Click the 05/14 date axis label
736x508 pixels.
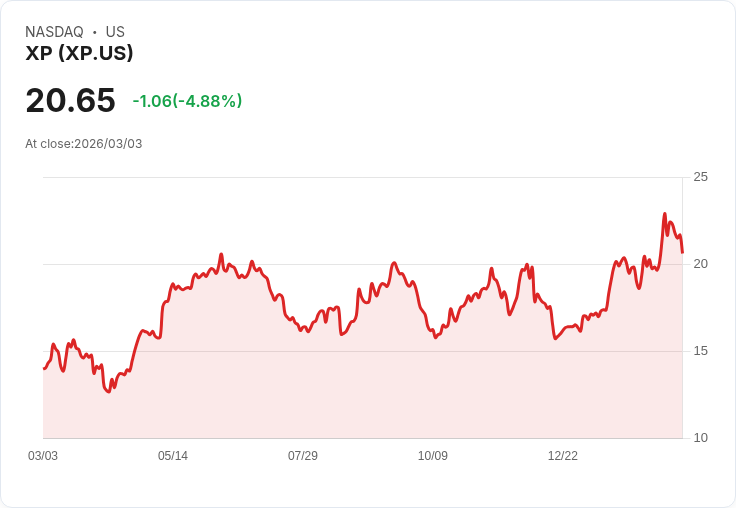(x=173, y=456)
